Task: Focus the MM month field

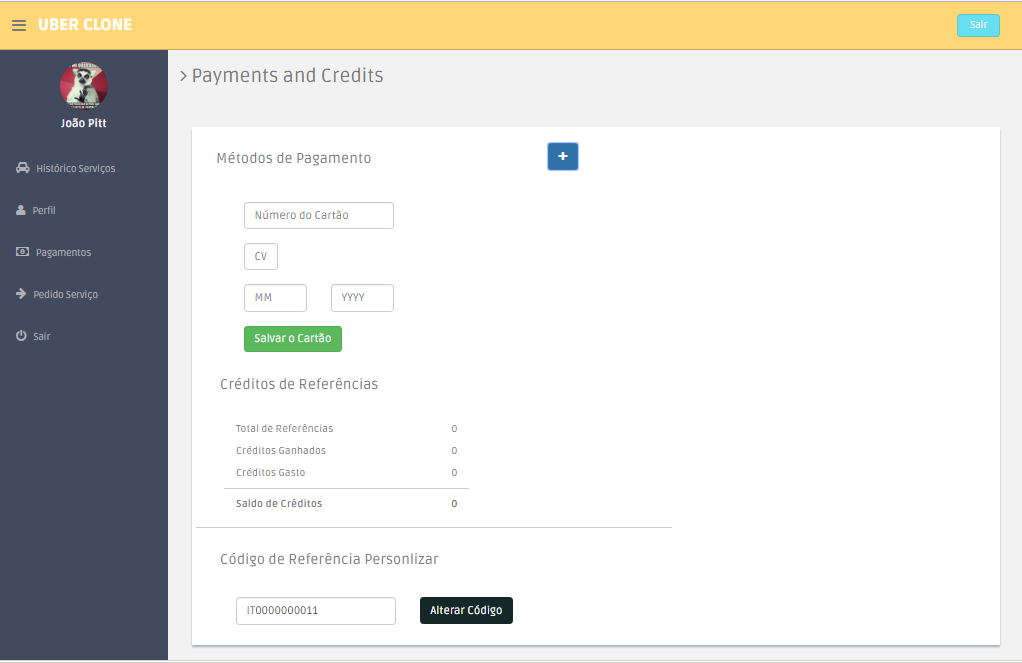Action: click(x=275, y=297)
